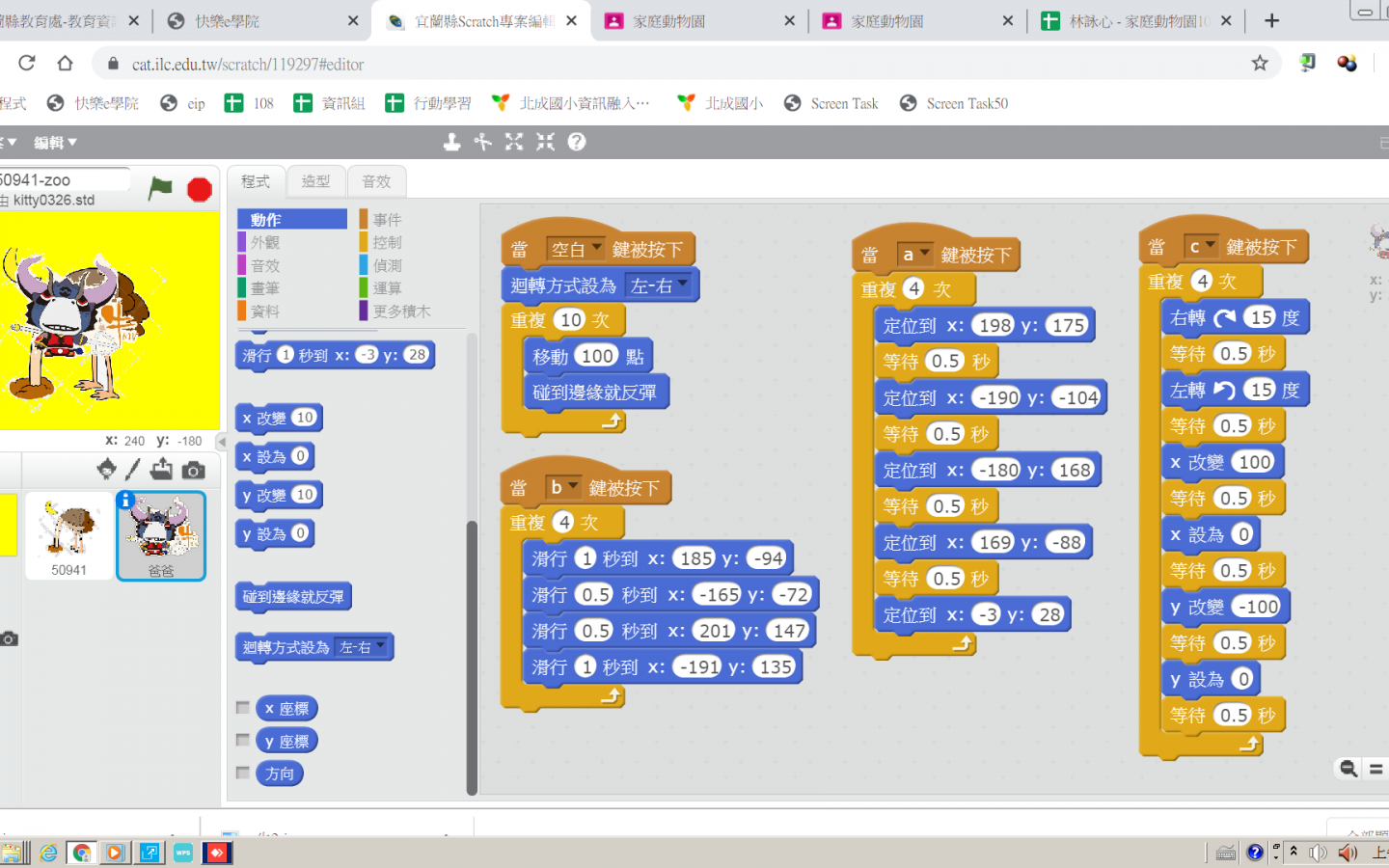Zoom out the scripts area

pyautogui.click(x=1348, y=768)
